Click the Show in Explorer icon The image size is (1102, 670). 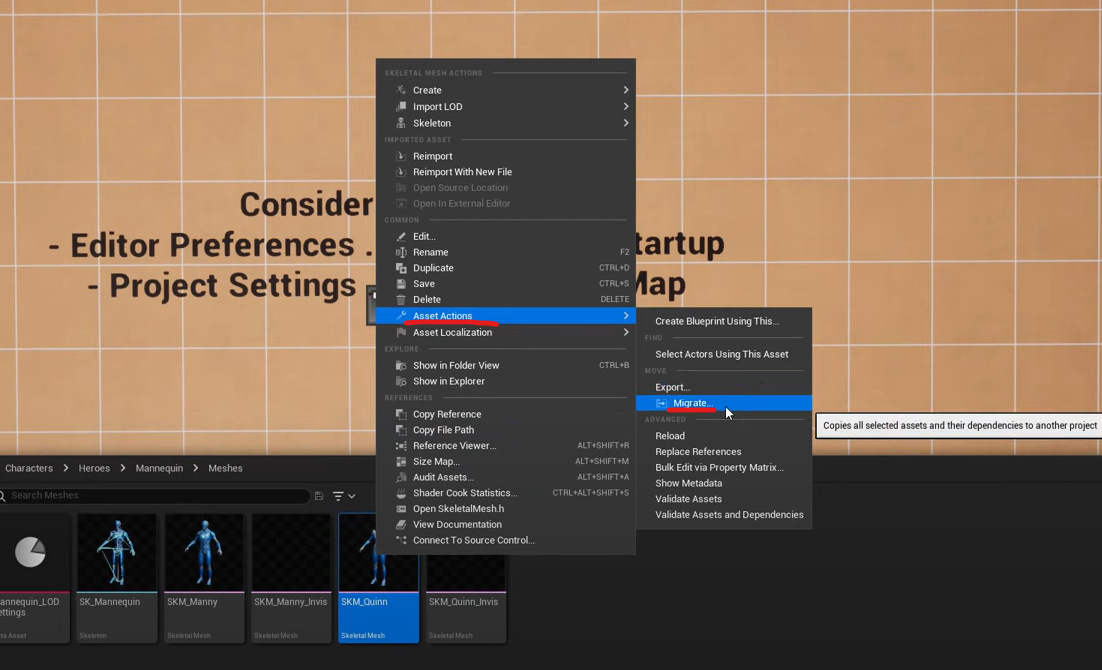pos(401,381)
